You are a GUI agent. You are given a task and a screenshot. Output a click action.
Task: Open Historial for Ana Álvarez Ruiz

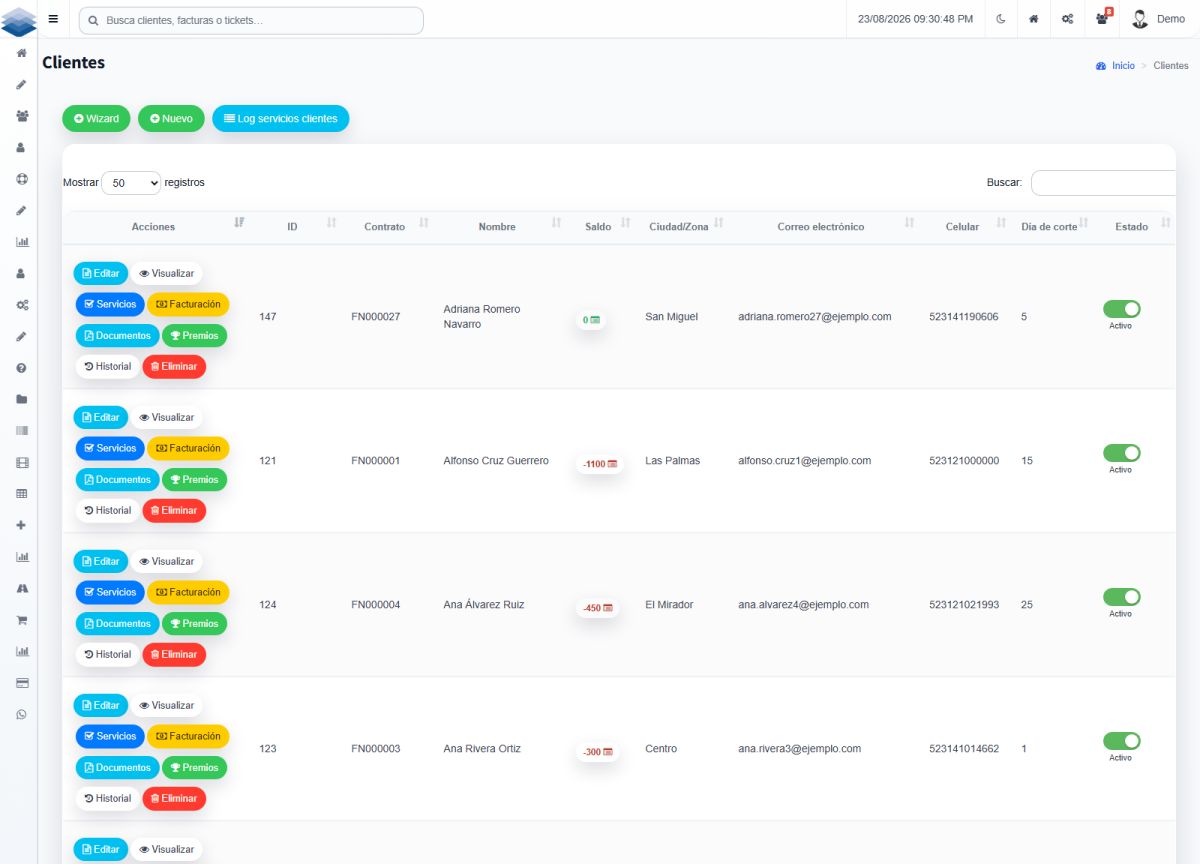point(108,654)
